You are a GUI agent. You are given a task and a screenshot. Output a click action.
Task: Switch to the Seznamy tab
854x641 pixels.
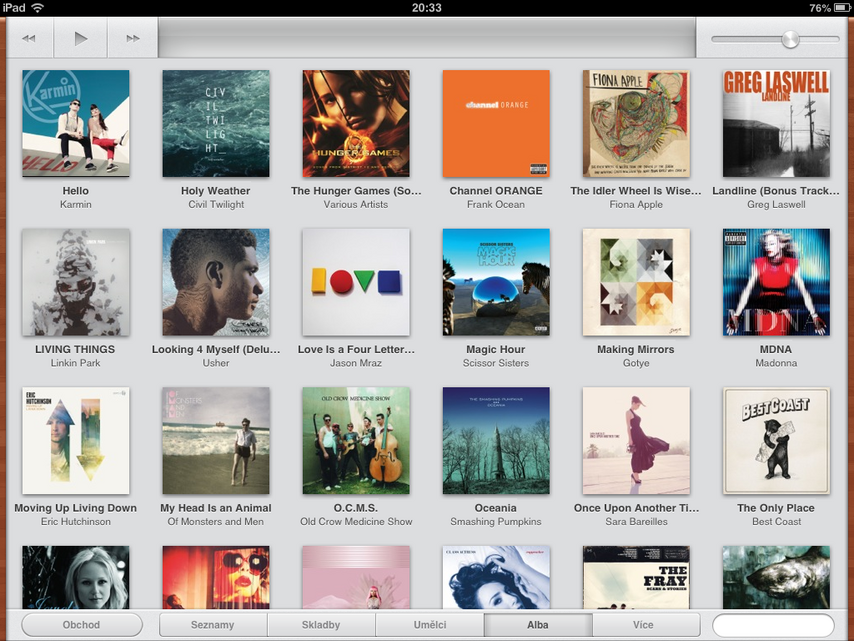[212, 625]
